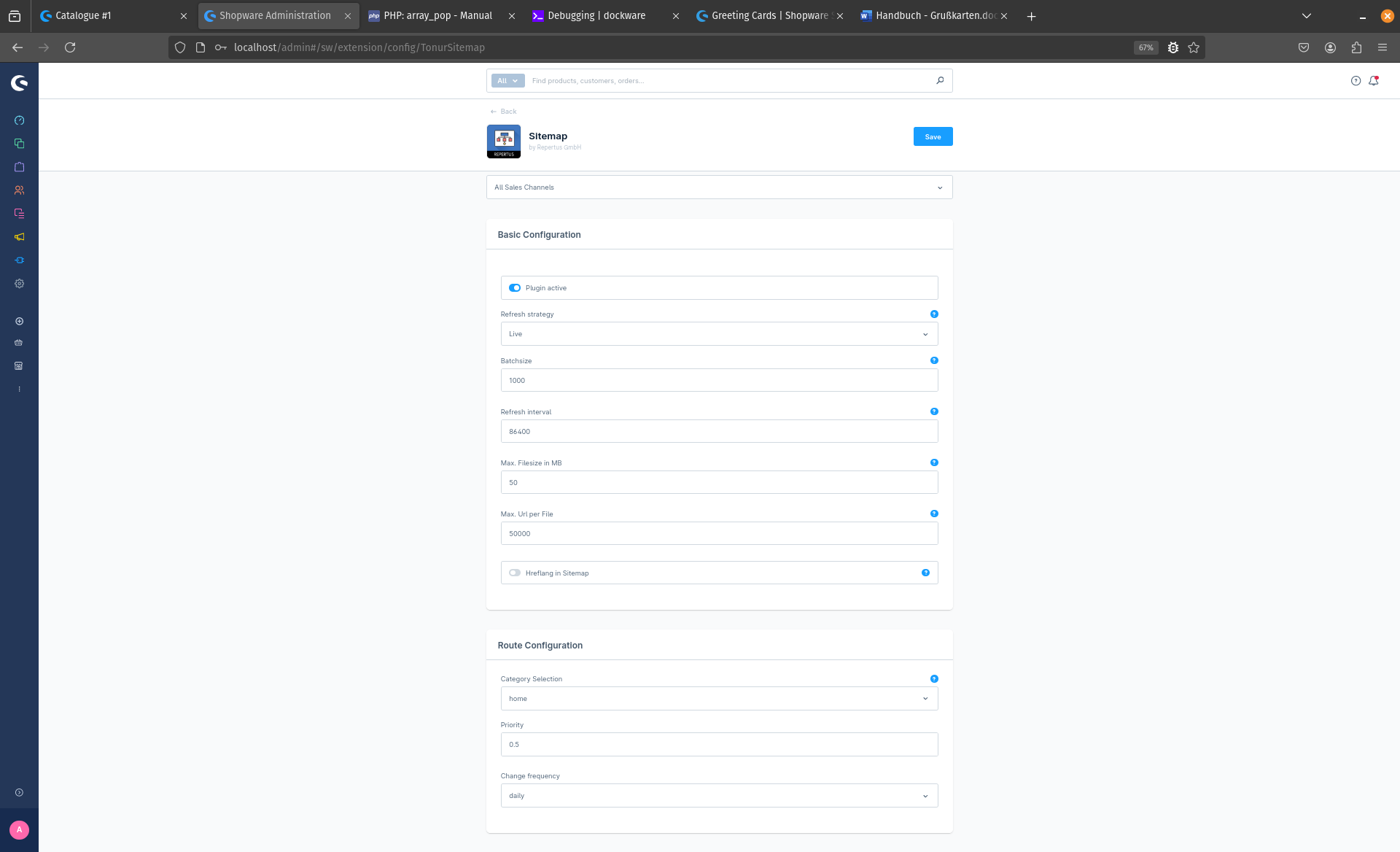Open the Category Selection dropdown
Image resolution: width=1400 pixels, height=852 pixels.
point(719,699)
